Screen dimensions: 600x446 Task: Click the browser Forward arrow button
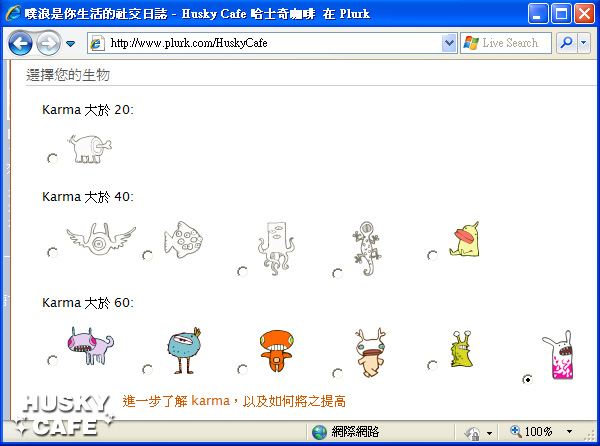48,43
